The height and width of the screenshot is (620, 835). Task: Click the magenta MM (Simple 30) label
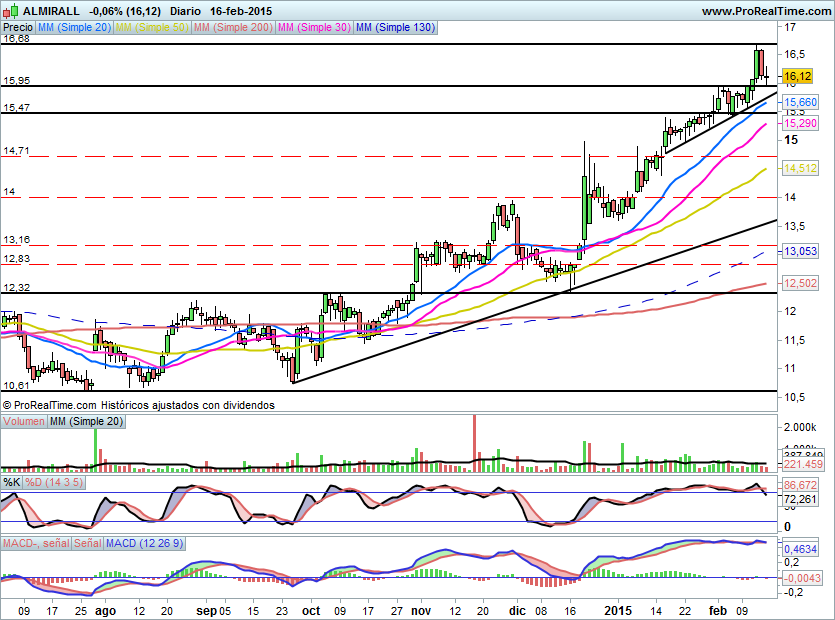pyautogui.click(x=313, y=28)
